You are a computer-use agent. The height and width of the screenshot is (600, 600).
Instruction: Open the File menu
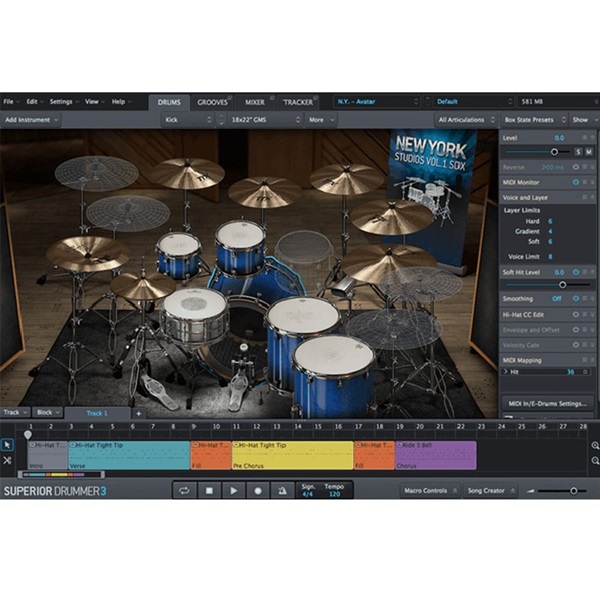tap(11, 101)
